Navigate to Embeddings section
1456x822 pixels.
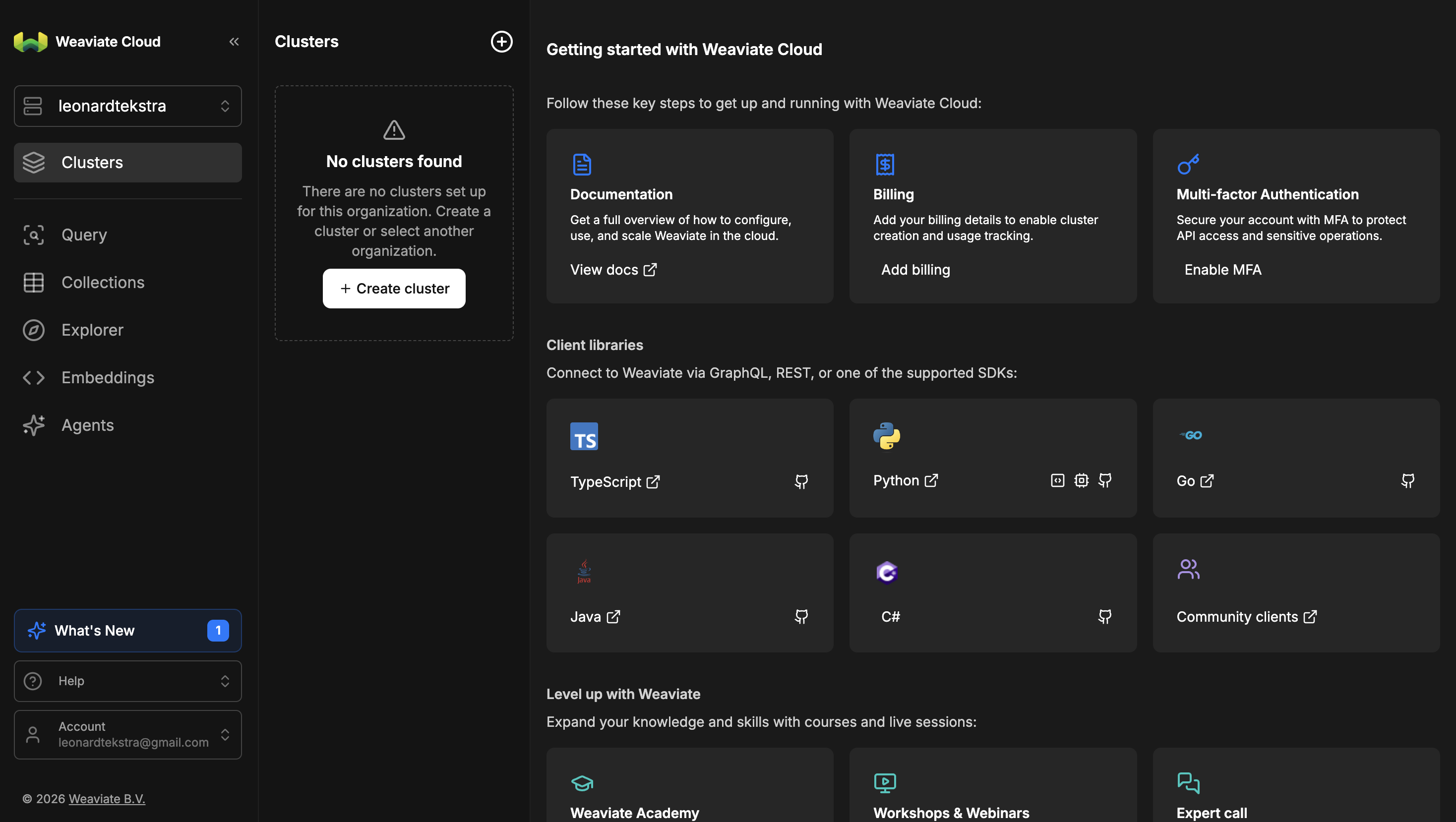point(108,377)
